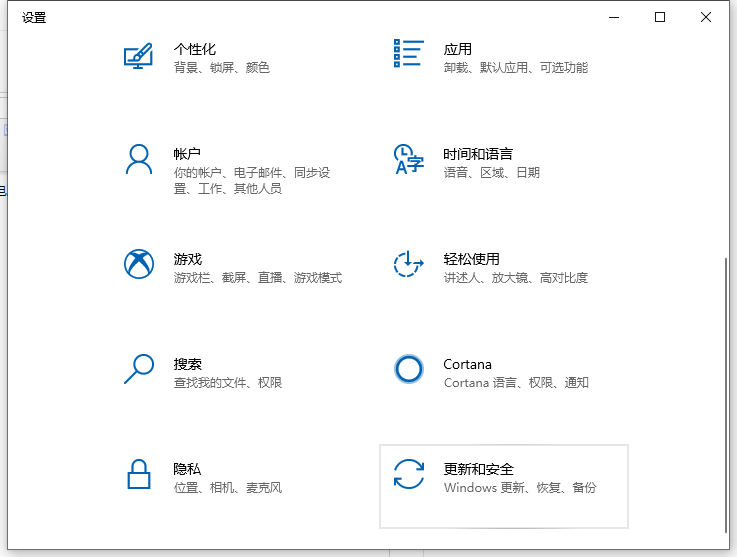Click the vertical scrollbar thumb
The image size is (737, 557).
pyautogui.click(x=727, y=395)
